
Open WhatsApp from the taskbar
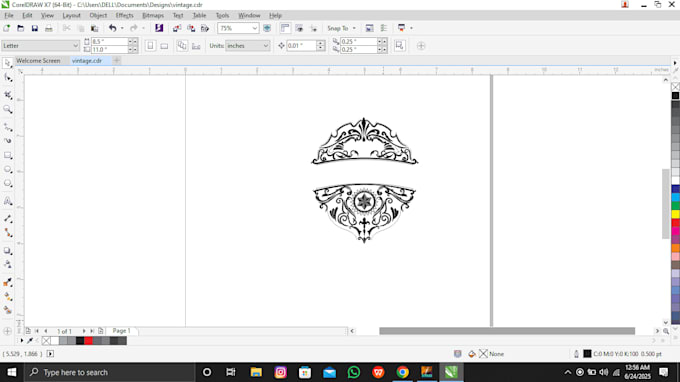(354, 372)
